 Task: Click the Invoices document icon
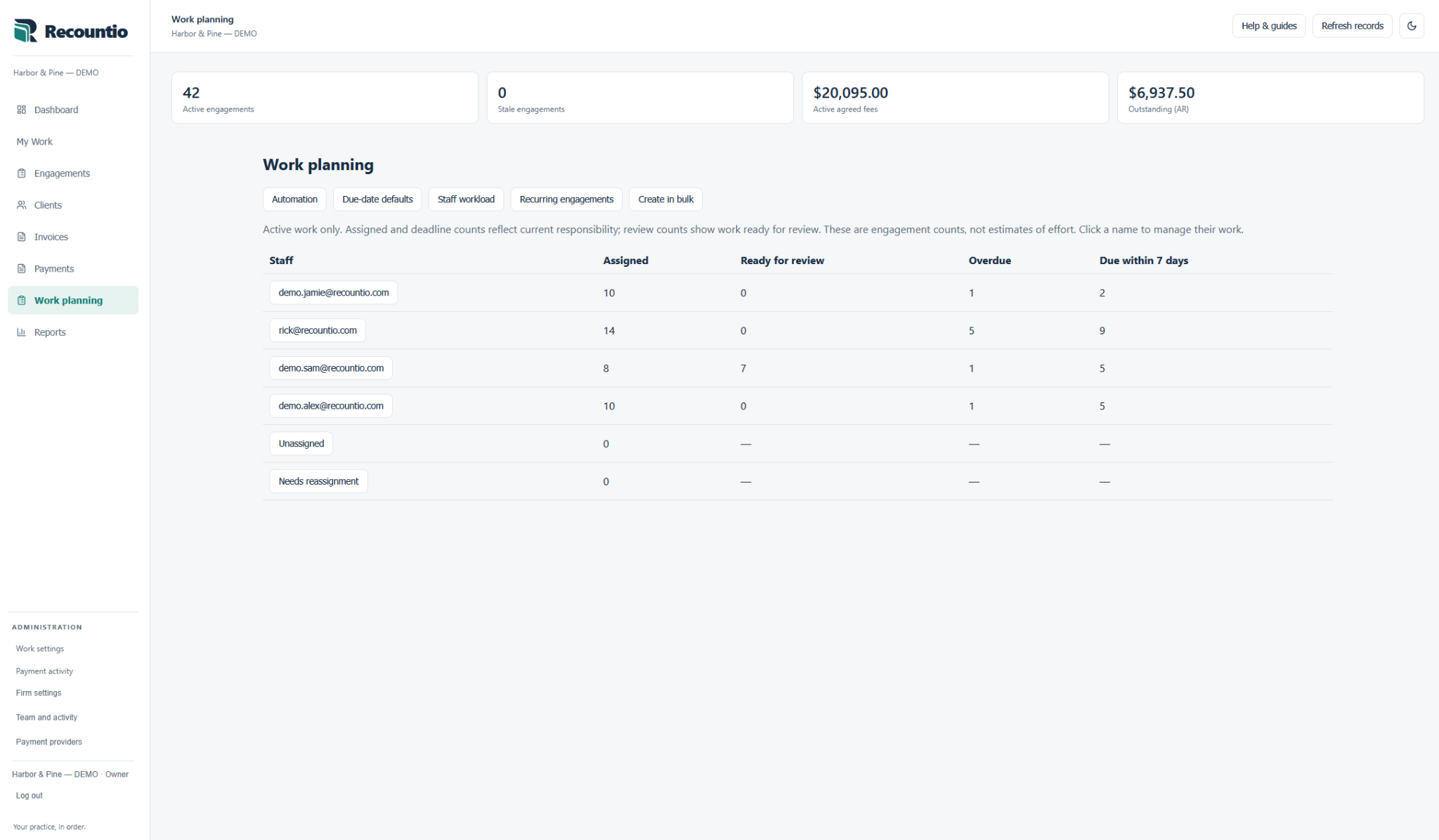point(21,237)
